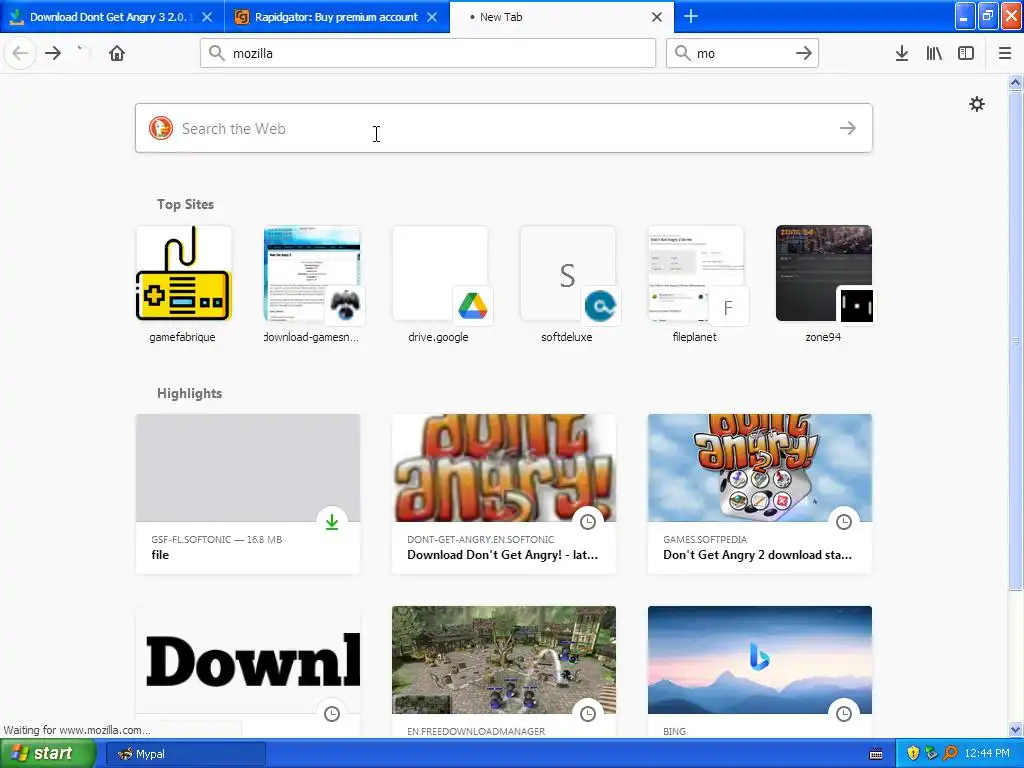Switch to Rapidgator Buy premium account tab
Viewport: 1024px width, 768px height.
[337, 17]
